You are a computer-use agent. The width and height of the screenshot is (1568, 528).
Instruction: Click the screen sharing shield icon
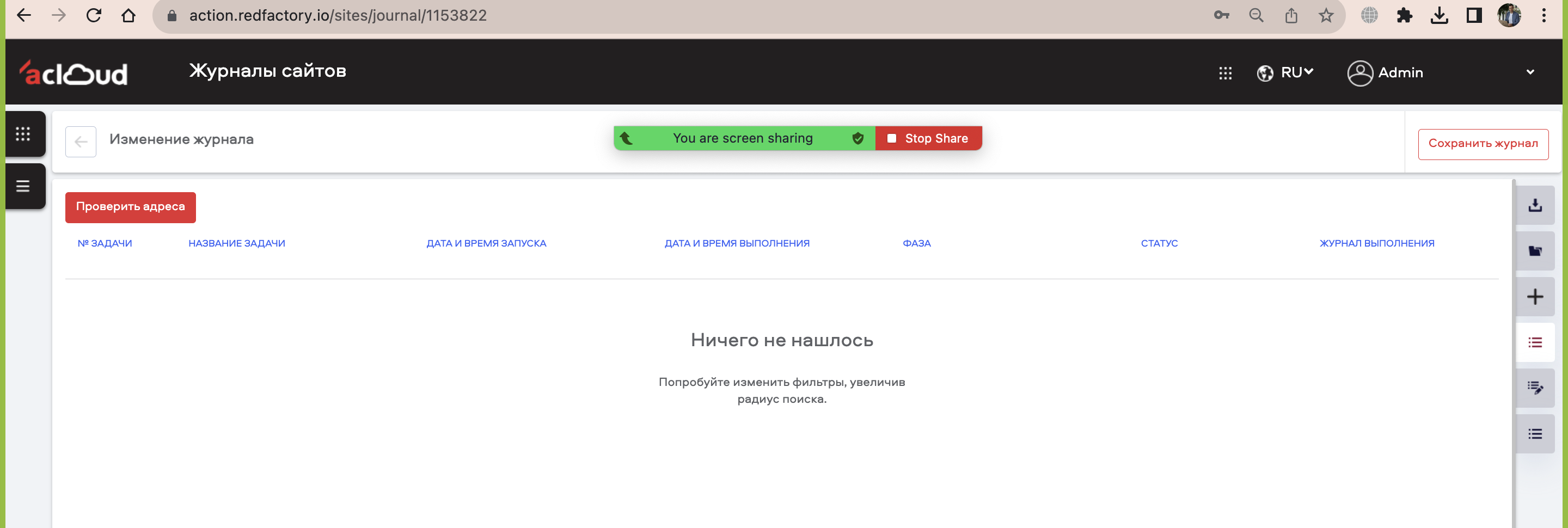click(x=857, y=138)
